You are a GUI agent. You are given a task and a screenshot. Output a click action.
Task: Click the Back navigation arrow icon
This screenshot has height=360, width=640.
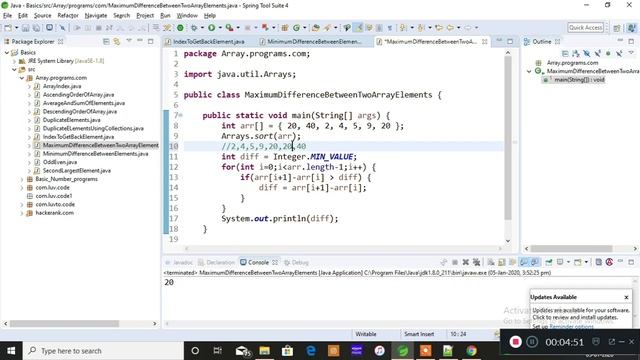tap(450, 28)
